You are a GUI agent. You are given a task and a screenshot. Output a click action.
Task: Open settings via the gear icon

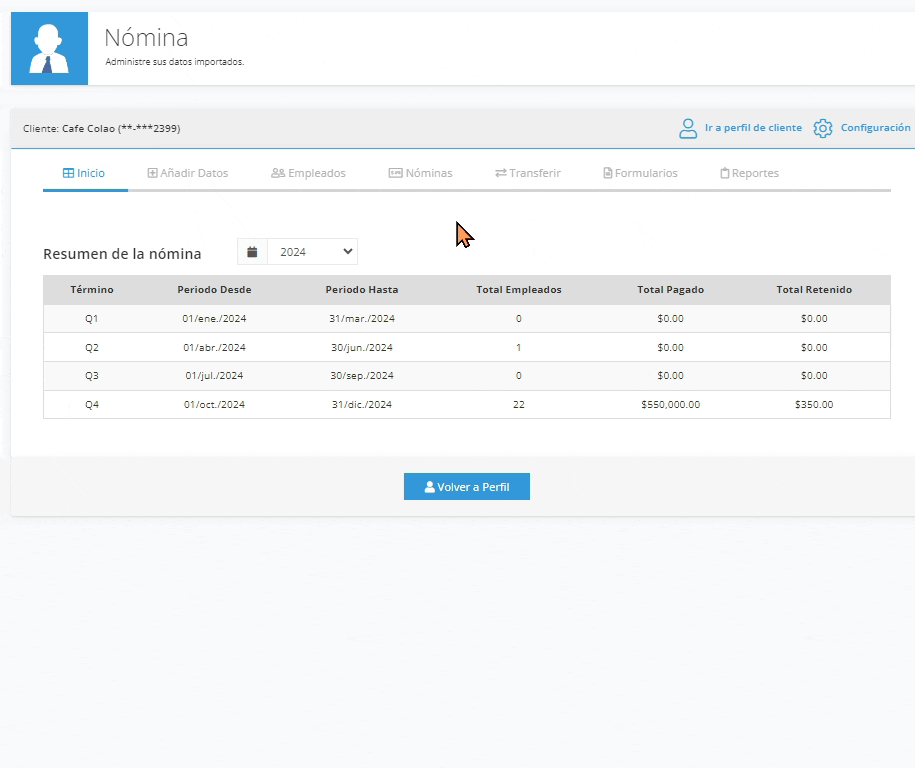point(823,128)
